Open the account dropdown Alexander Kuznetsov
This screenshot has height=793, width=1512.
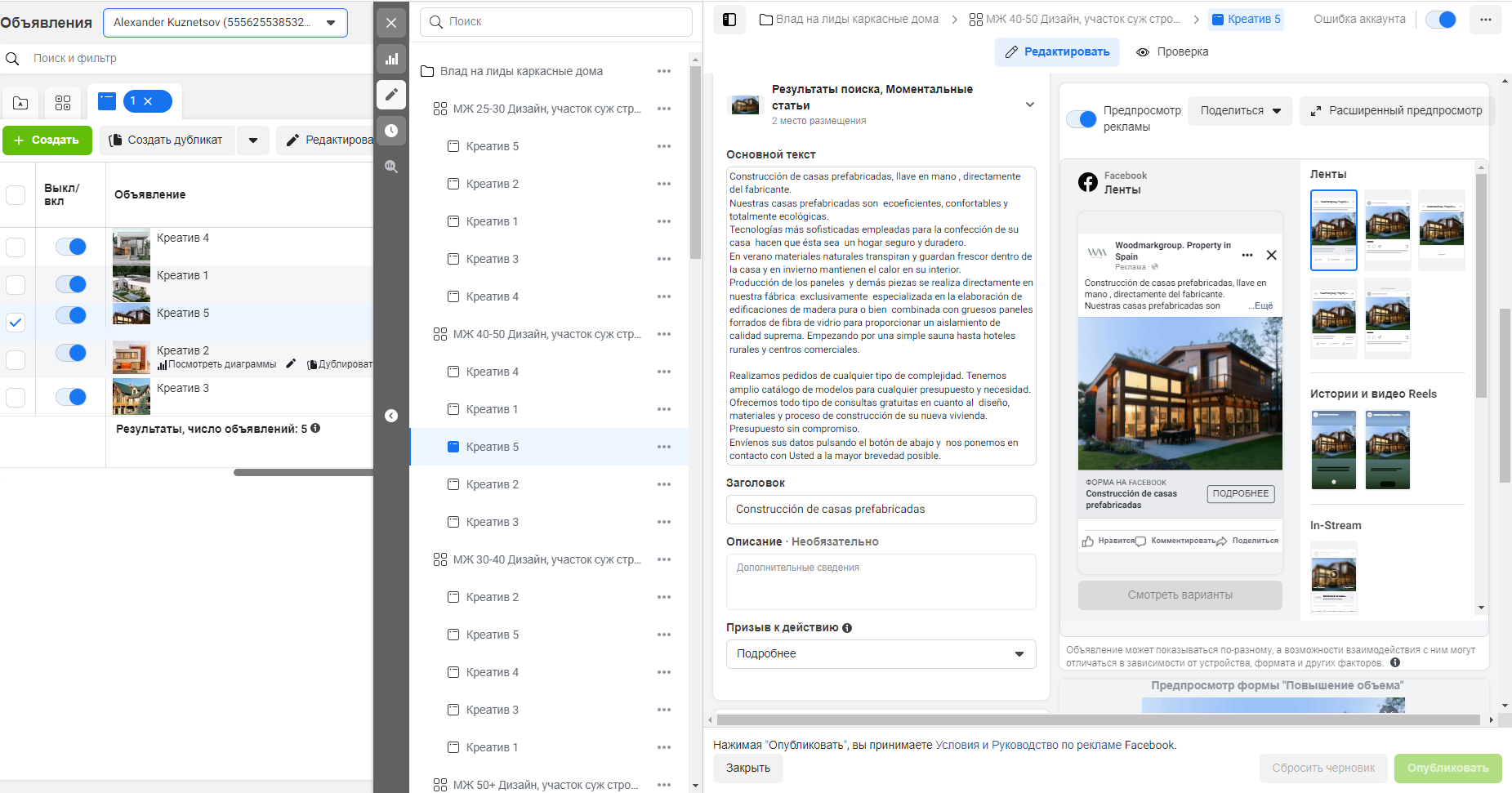(x=225, y=23)
